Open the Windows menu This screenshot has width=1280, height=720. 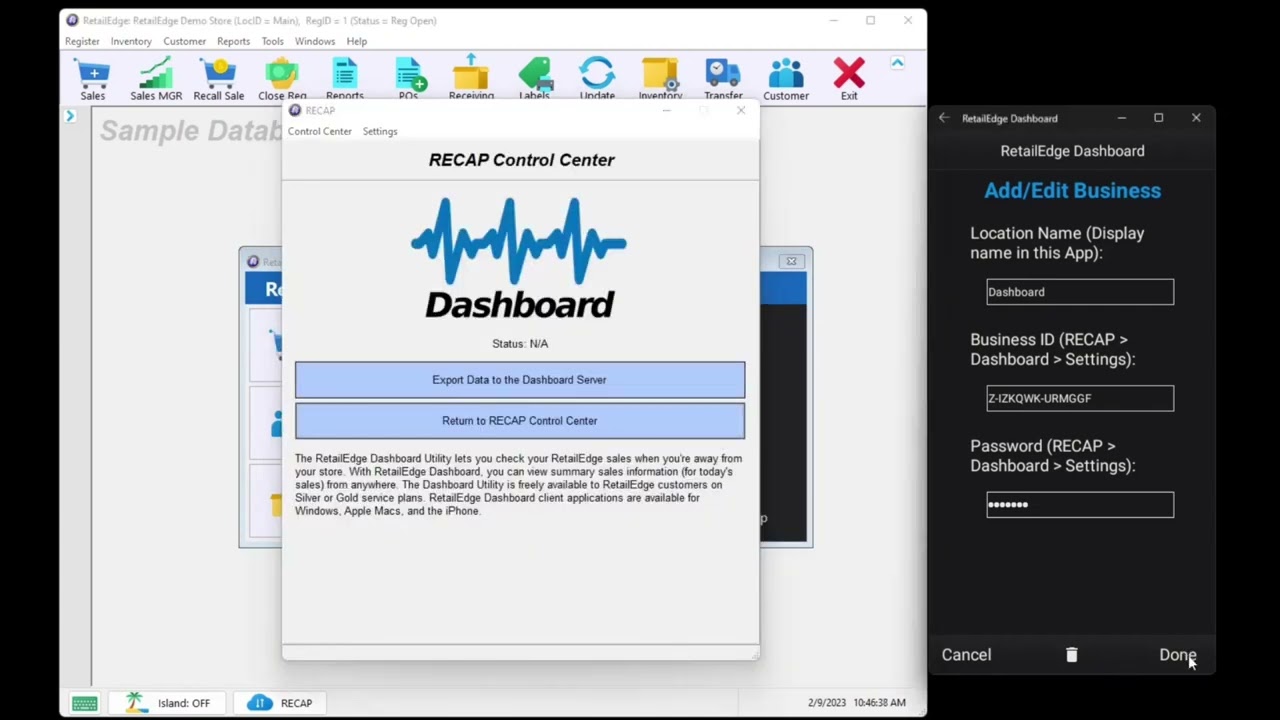click(x=314, y=41)
